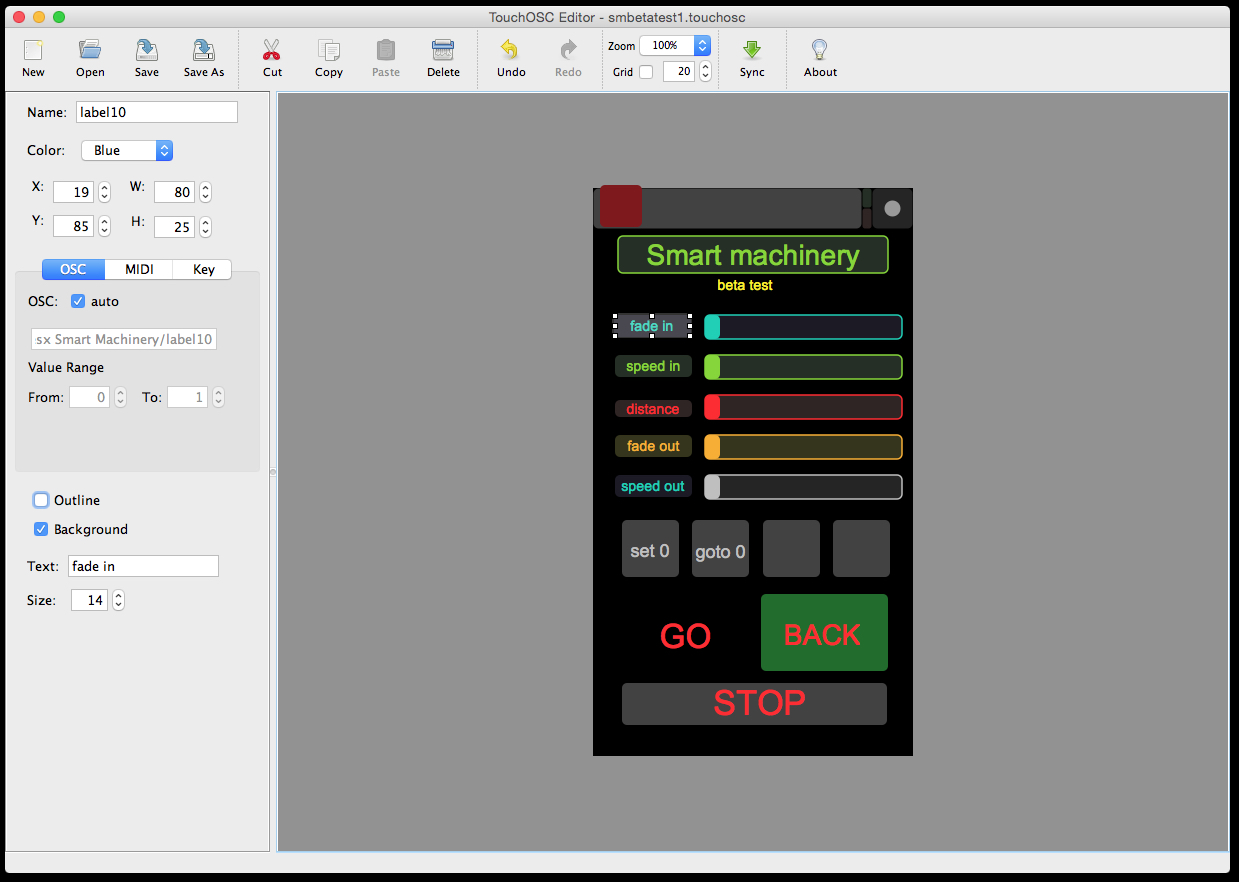Select the GO control on canvas

point(686,635)
